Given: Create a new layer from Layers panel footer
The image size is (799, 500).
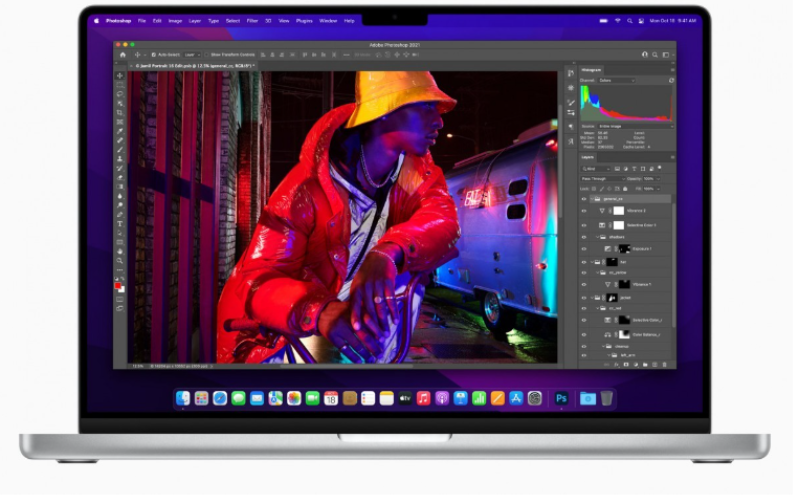Looking at the screenshot, I should pos(655,364).
